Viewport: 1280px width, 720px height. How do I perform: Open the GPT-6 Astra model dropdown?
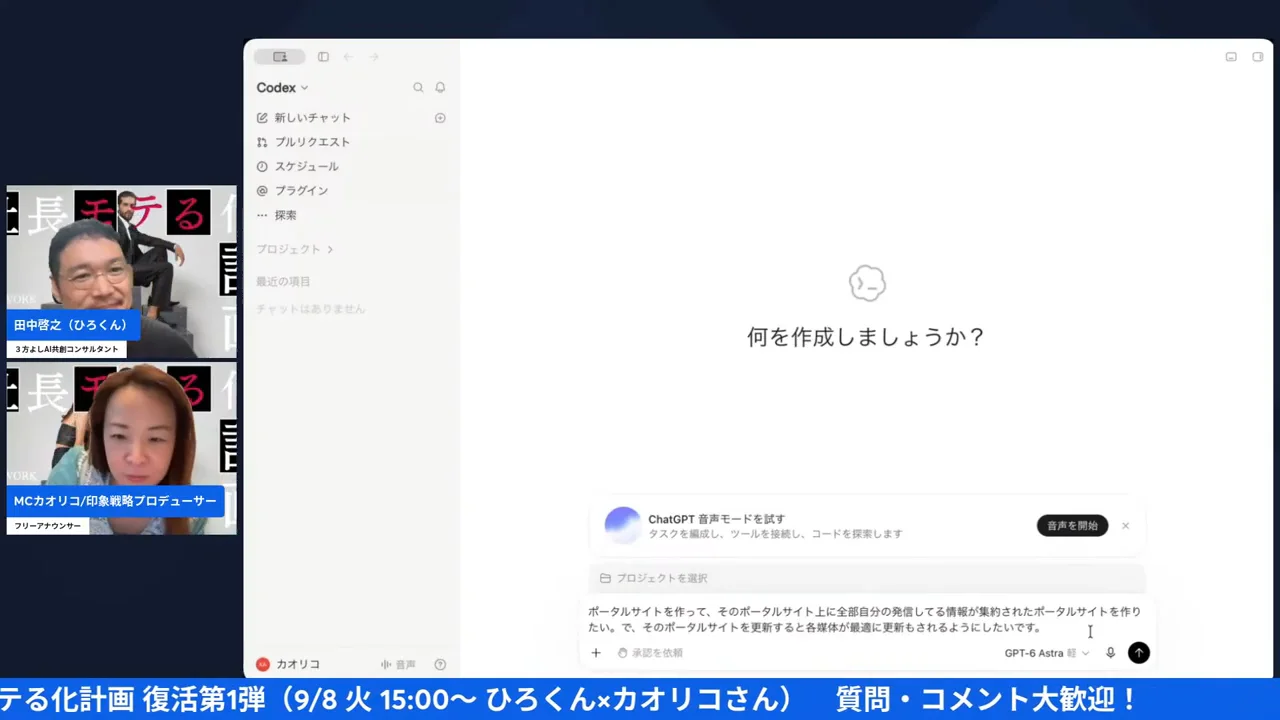tap(1047, 653)
